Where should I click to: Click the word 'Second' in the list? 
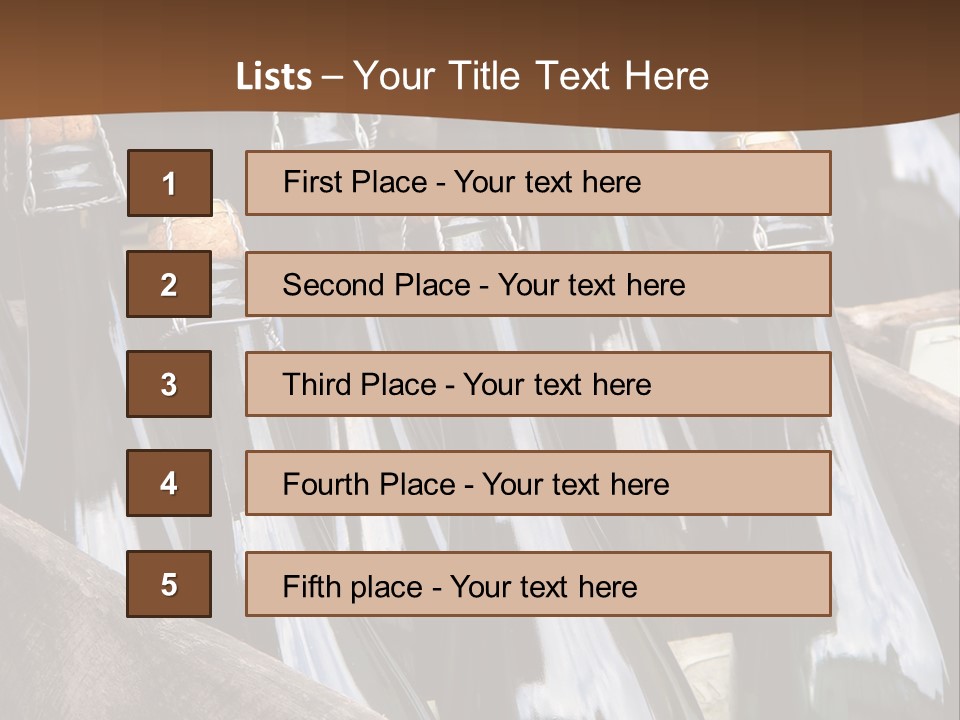click(328, 285)
